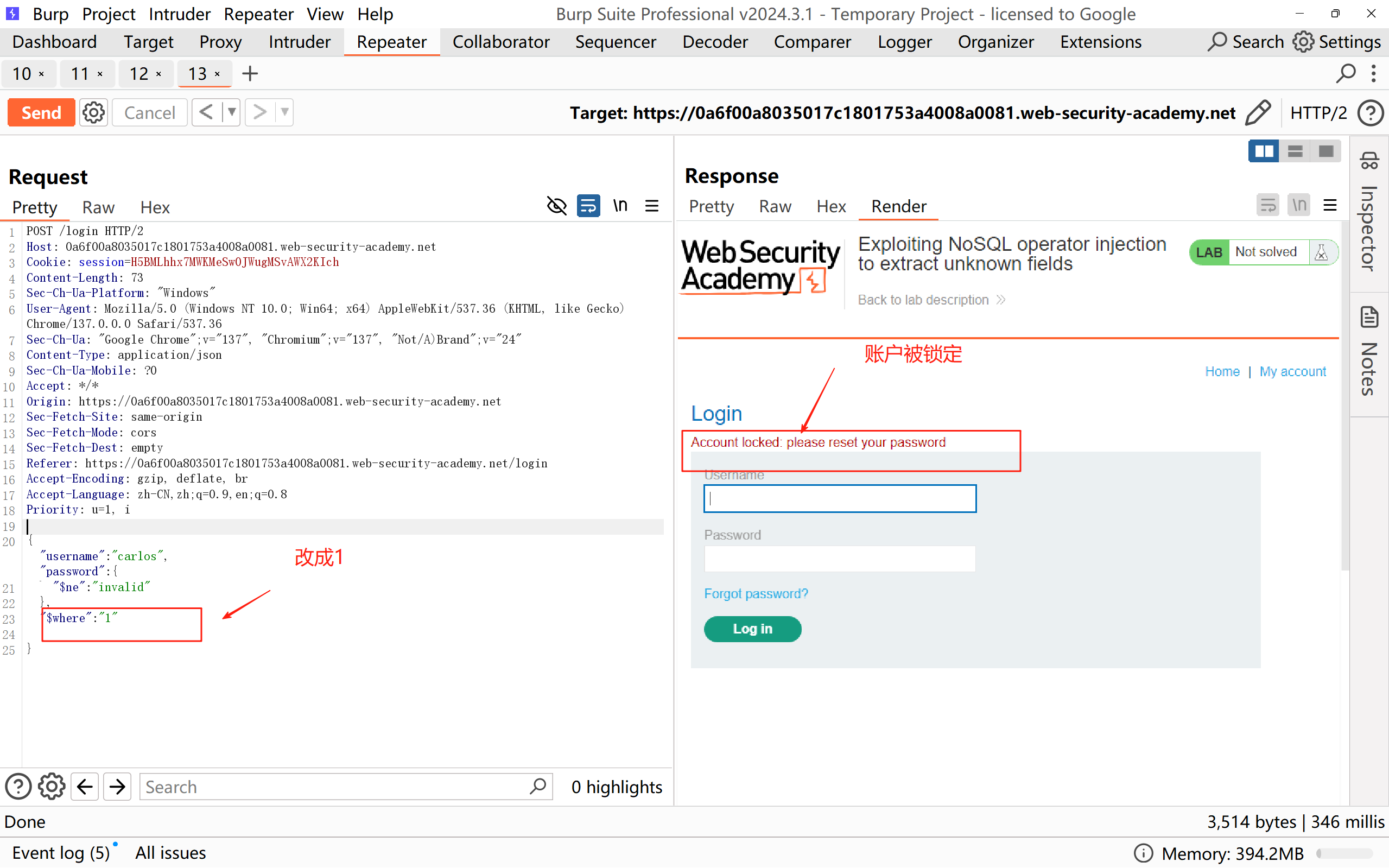The image size is (1389, 868).
Task: Click the memory usage bar
Action: 1344,854
